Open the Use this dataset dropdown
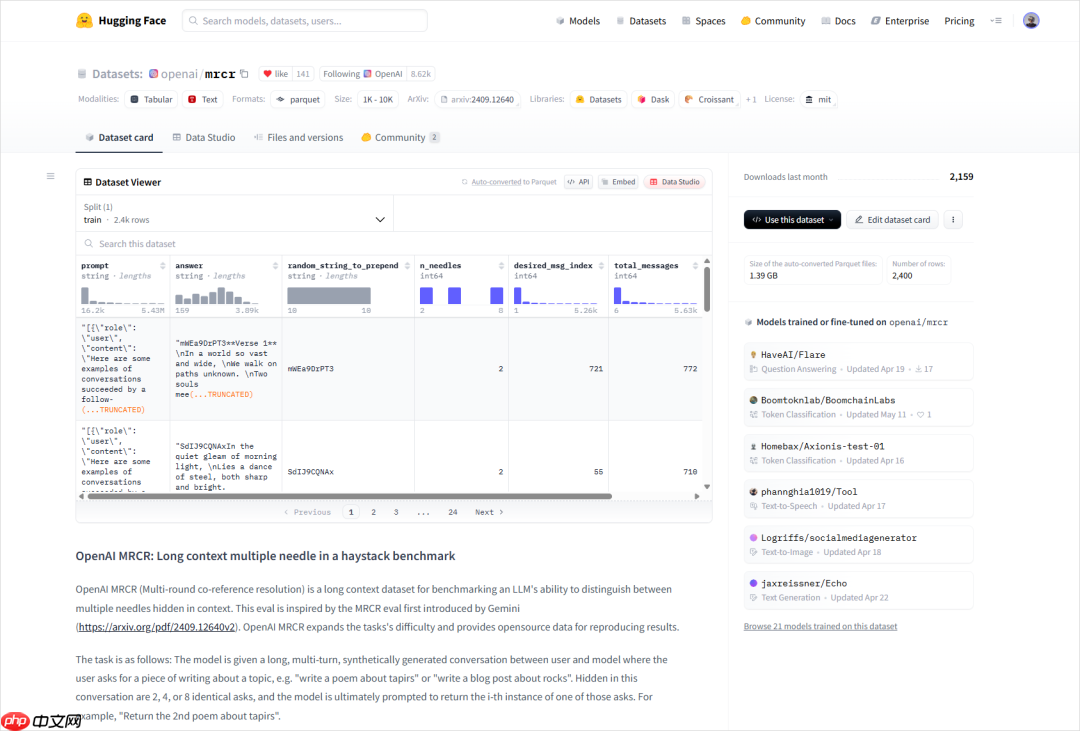 (792, 220)
